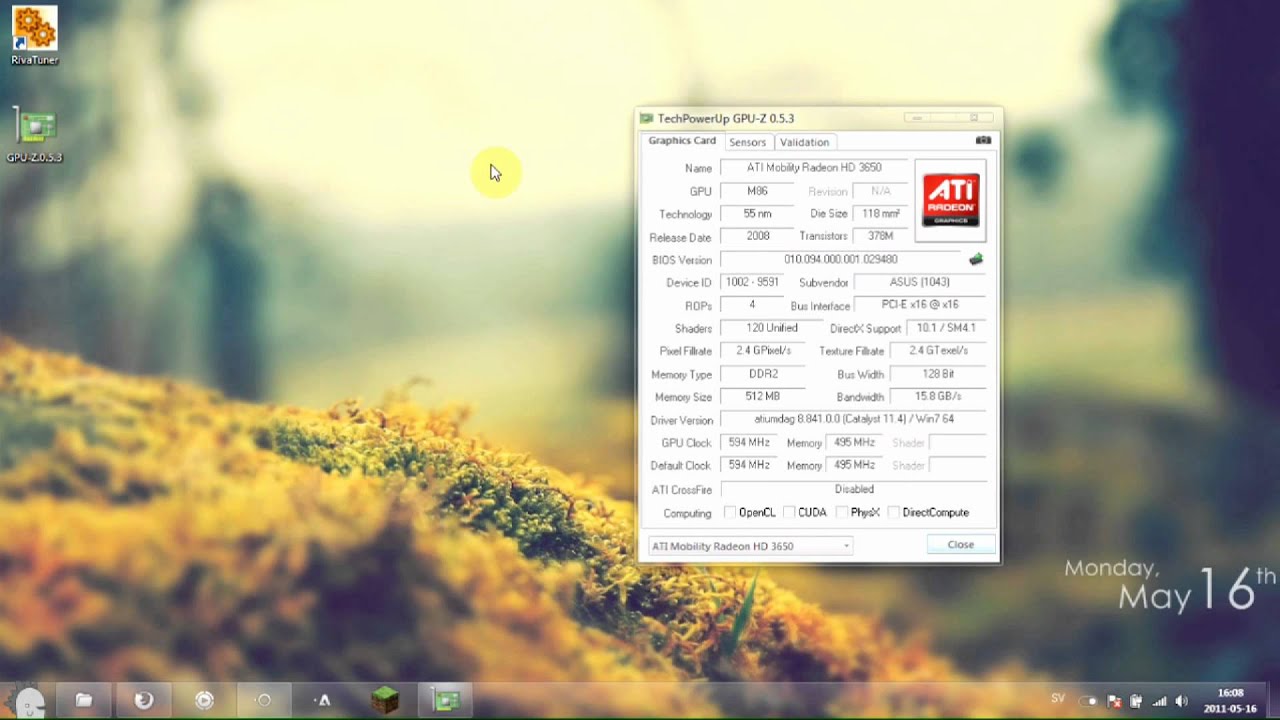Open the GPU-Z.0.5.3 desktop icon
Screen dimensions: 1280x720
(35, 135)
